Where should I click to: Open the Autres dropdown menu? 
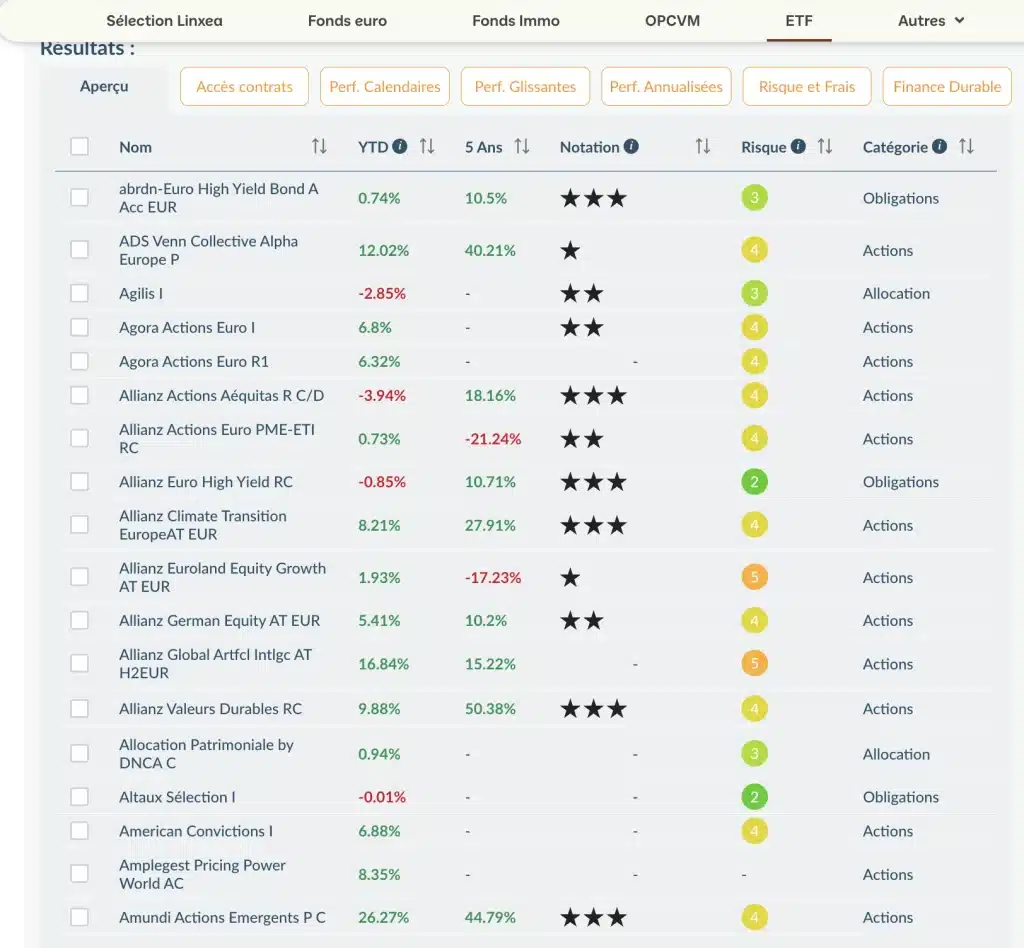(931, 21)
